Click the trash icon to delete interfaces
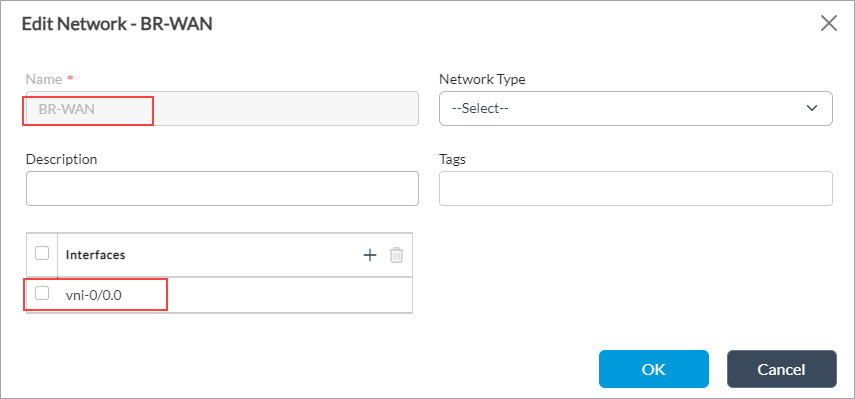Viewport: 855px width, 399px height. (x=396, y=255)
